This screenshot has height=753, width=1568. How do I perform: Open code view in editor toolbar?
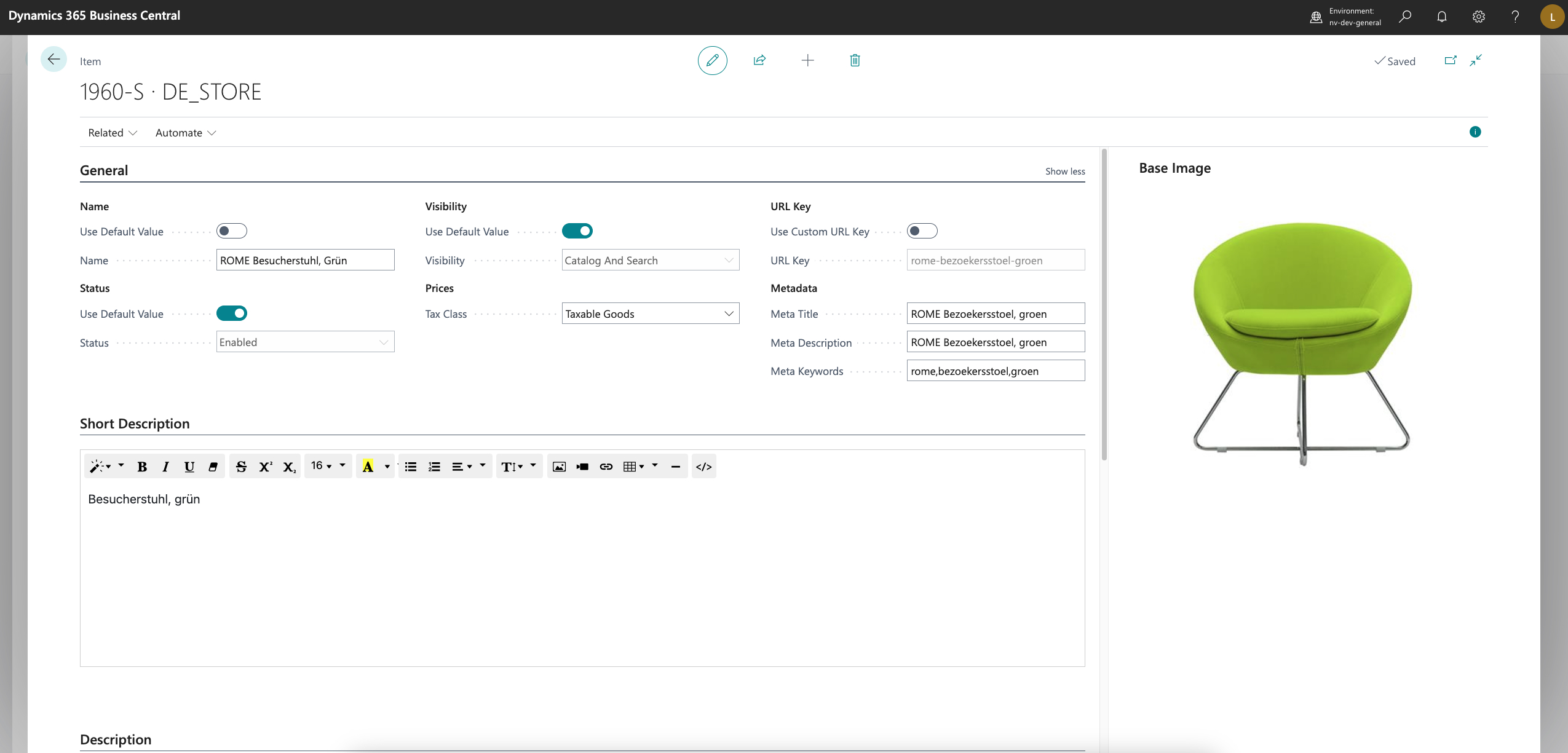703,467
